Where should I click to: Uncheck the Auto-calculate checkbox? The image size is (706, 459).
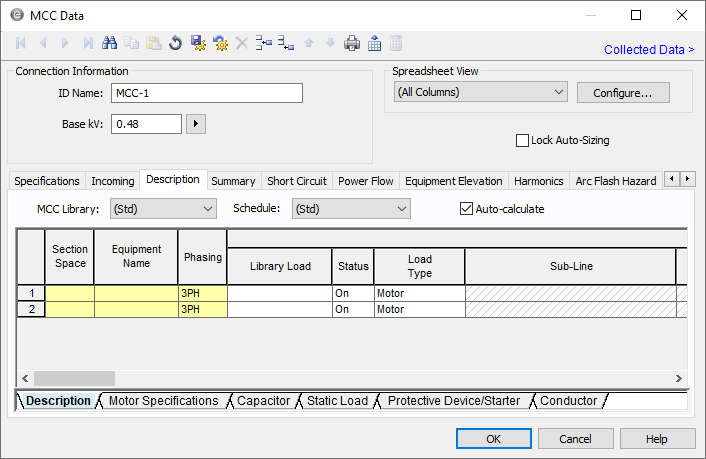(x=466, y=209)
